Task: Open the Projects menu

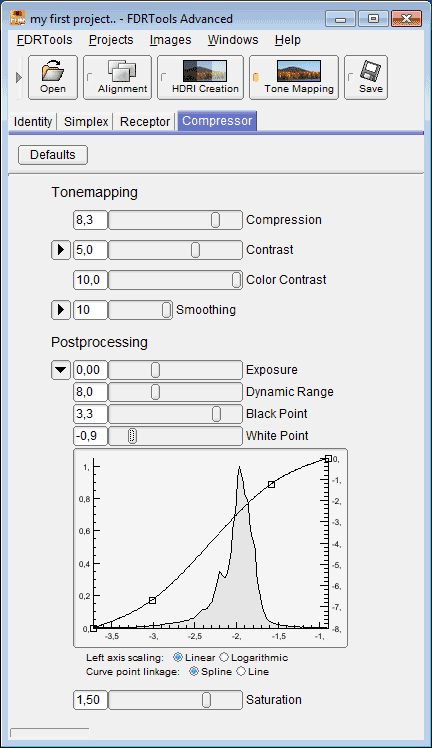Action: (111, 40)
